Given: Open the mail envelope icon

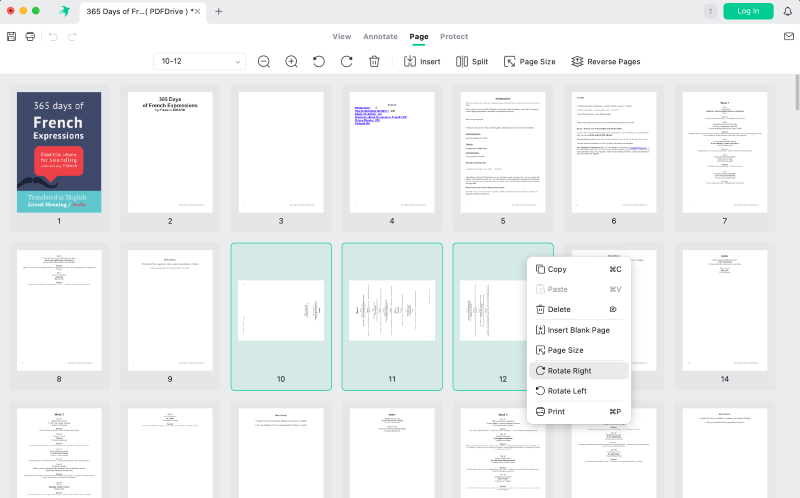Looking at the screenshot, I should [789, 36].
